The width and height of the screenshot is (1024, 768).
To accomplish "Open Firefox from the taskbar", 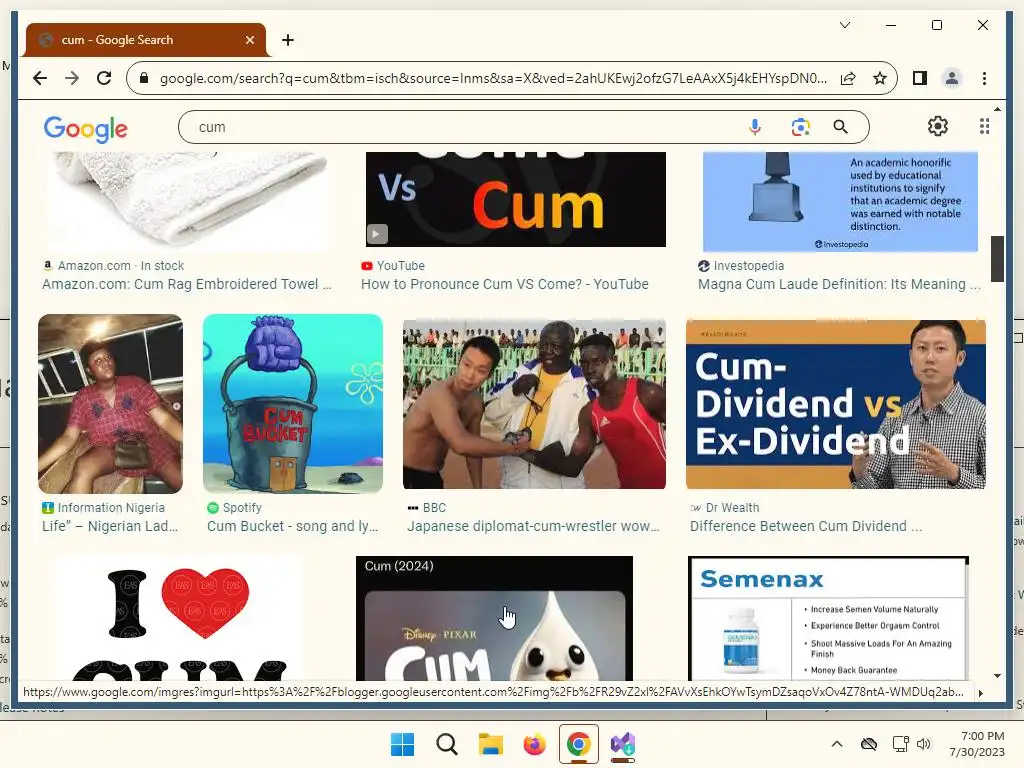I will (534, 744).
